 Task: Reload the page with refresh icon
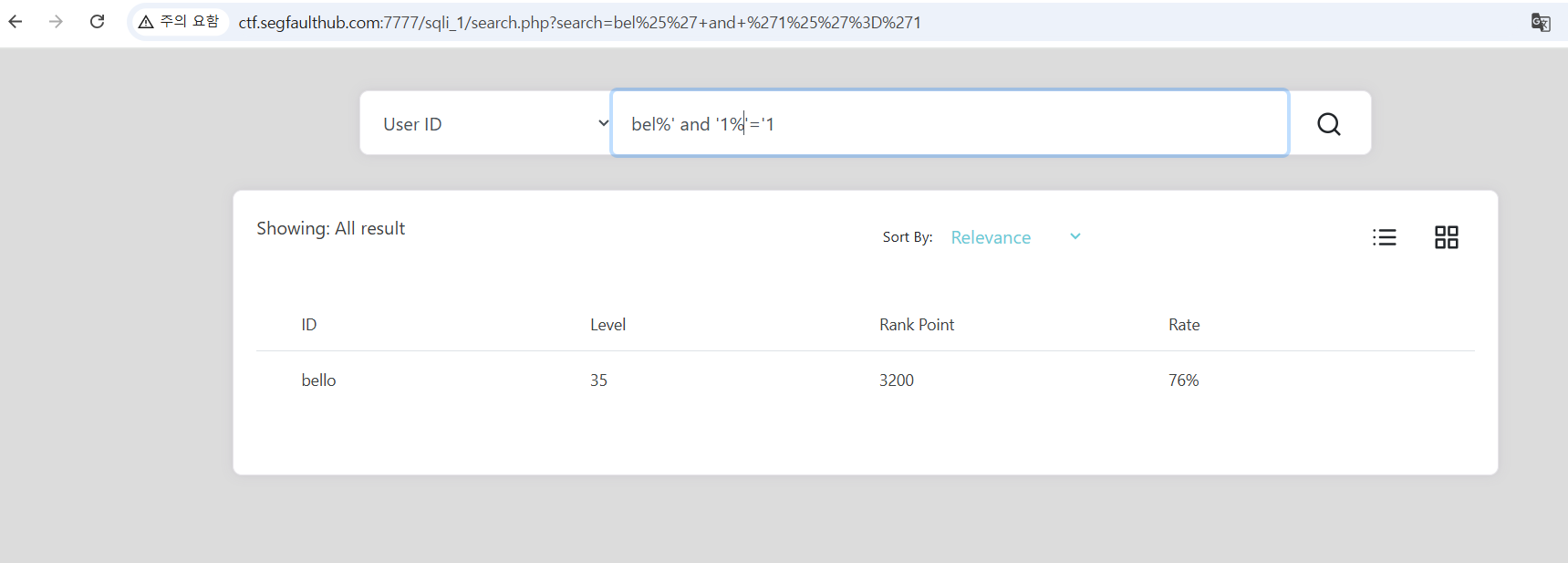click(x=98, y=22)
